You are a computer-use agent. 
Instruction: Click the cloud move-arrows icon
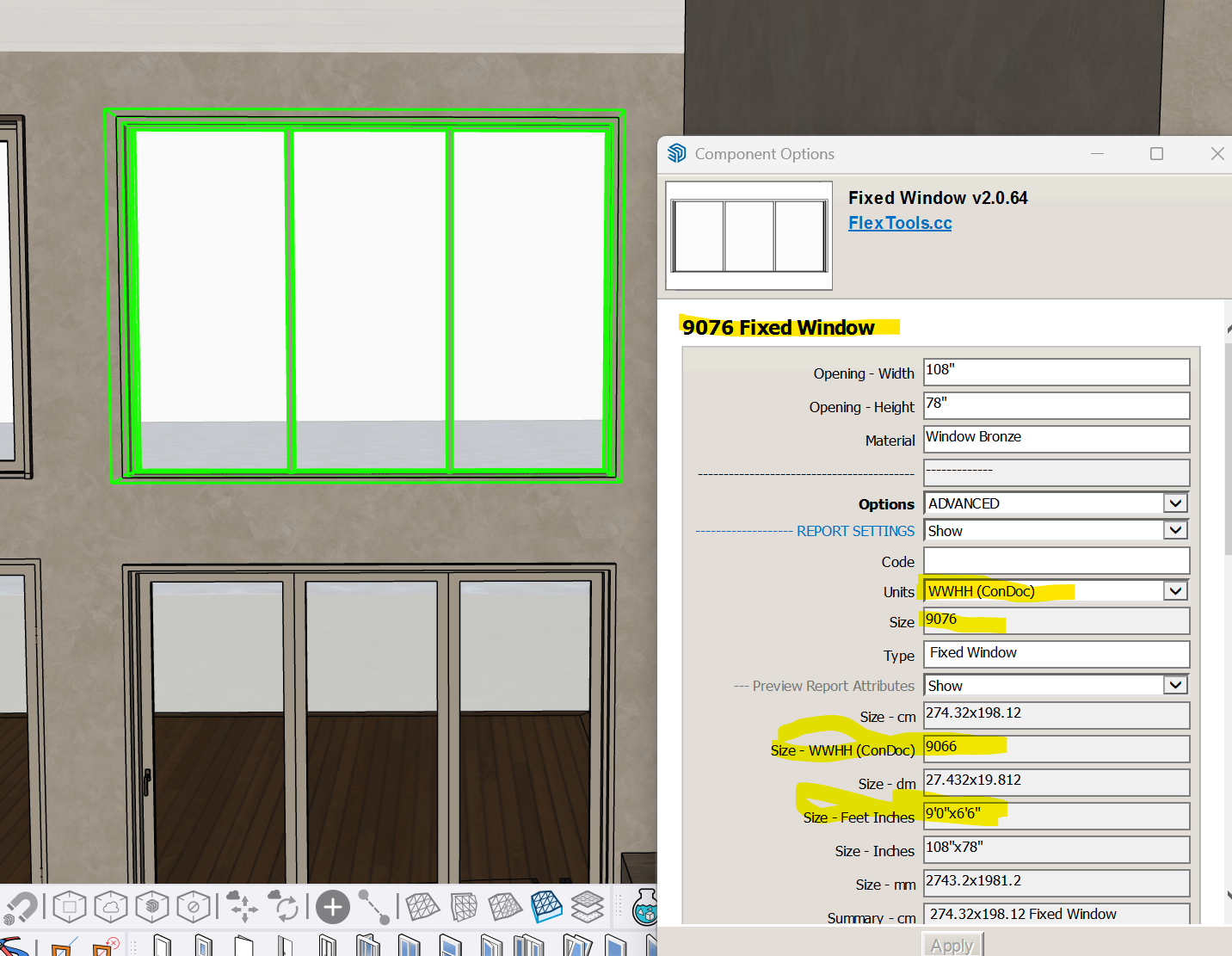(x=243, y=907)
